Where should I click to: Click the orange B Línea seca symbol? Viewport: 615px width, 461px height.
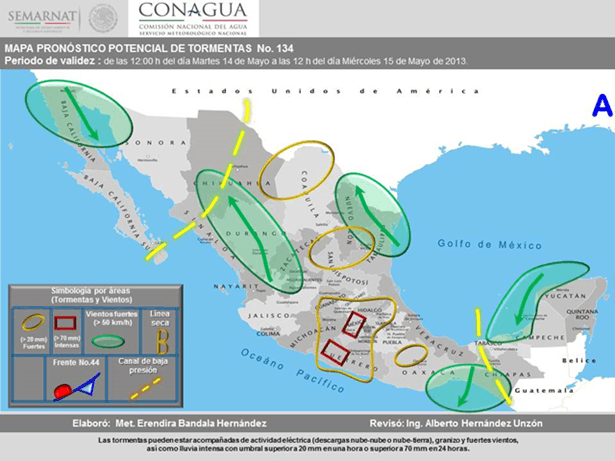click(x=162, y=342)
